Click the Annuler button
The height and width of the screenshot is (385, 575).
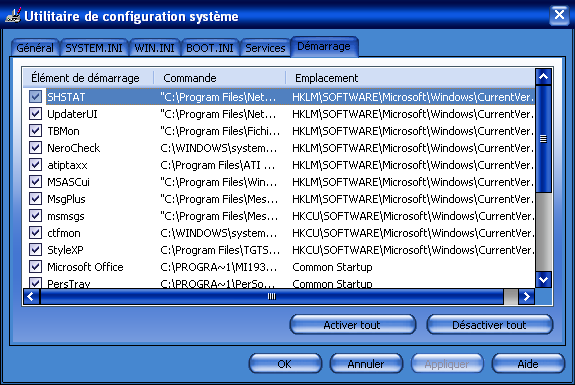(366, 364)
